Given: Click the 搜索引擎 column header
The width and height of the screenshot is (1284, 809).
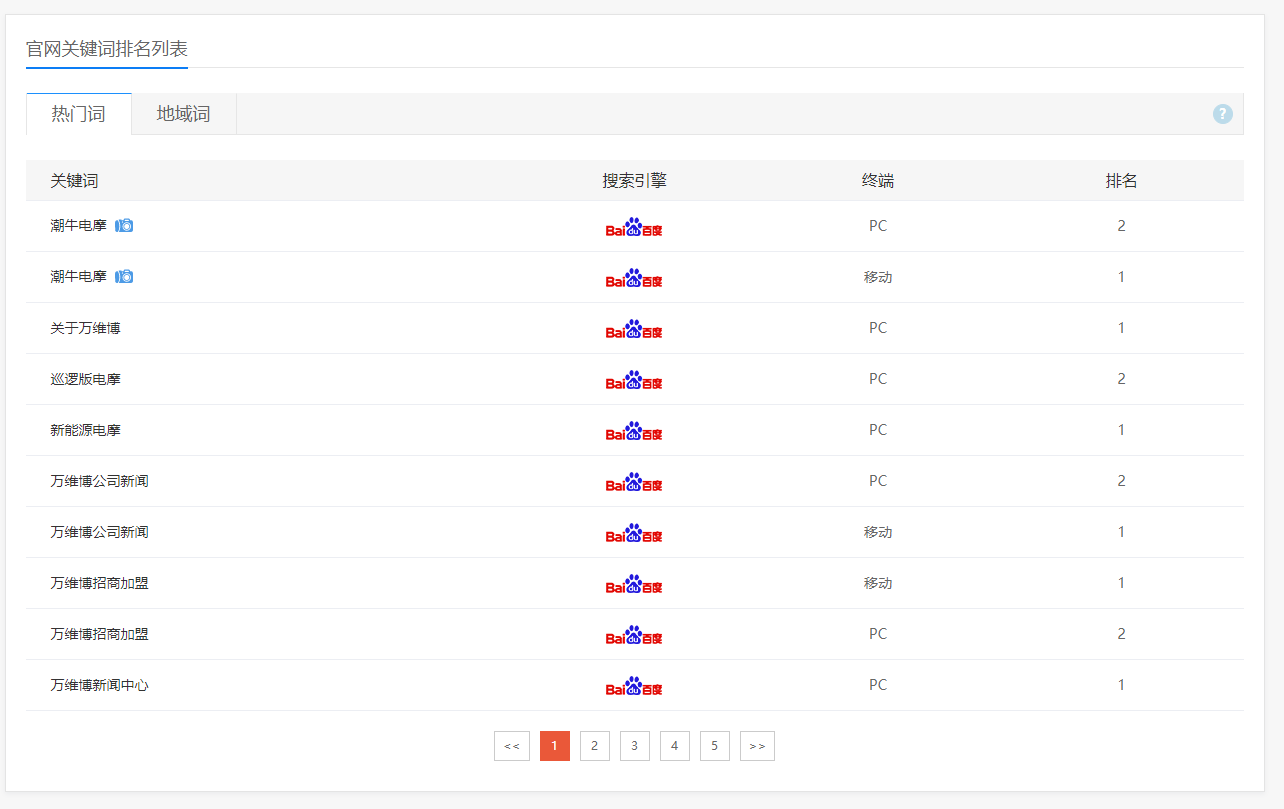Looking at the screenshot, I should pyautogui.click(x=635, y=181).
